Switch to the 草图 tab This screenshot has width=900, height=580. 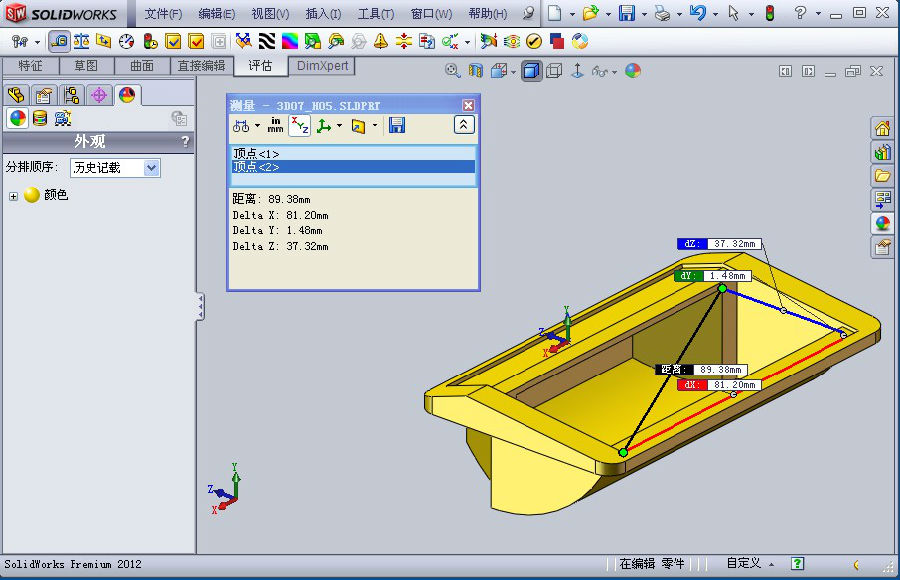coord(86,66)
